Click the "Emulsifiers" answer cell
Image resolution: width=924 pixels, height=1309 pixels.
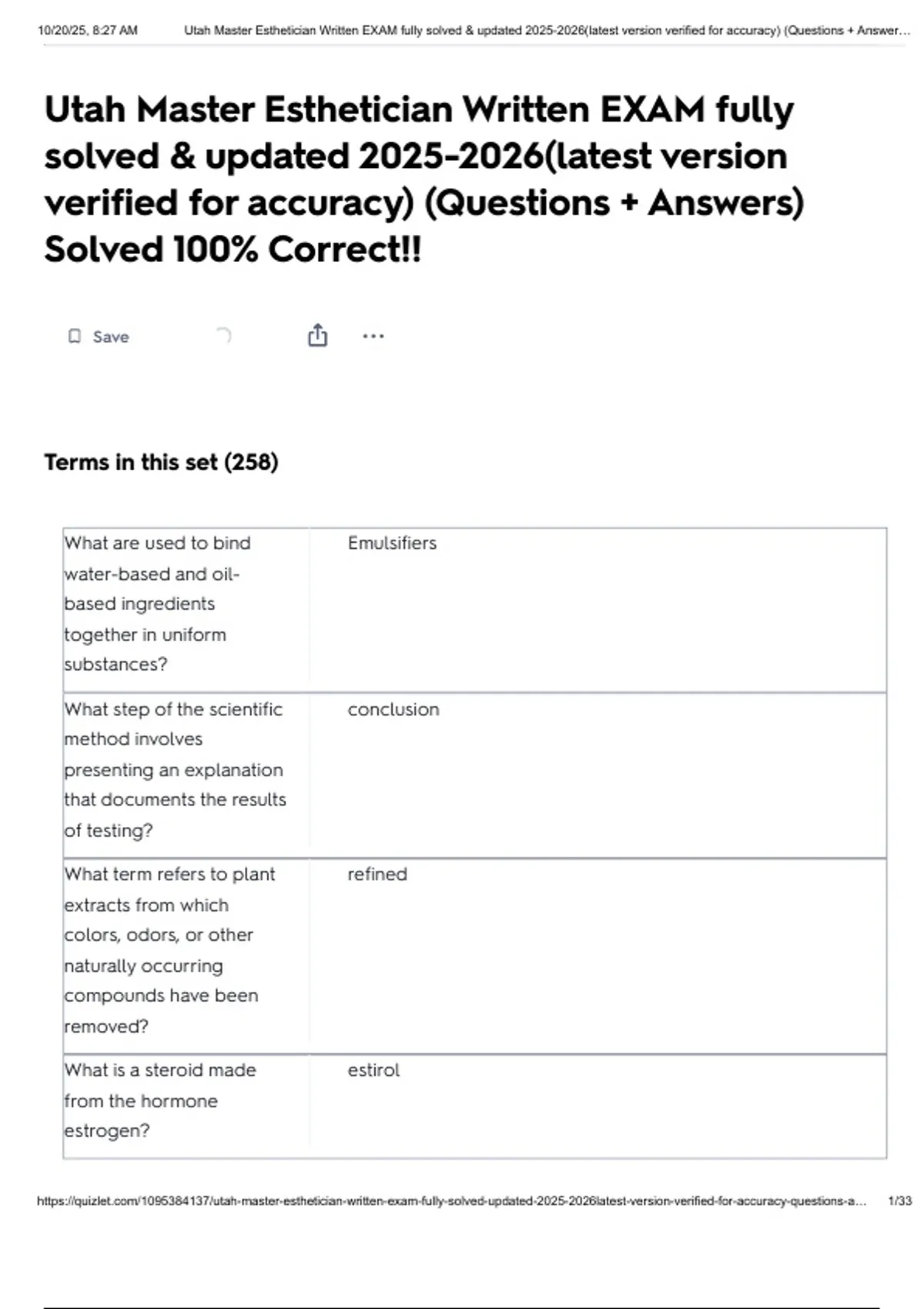click(x=392, y=543)
